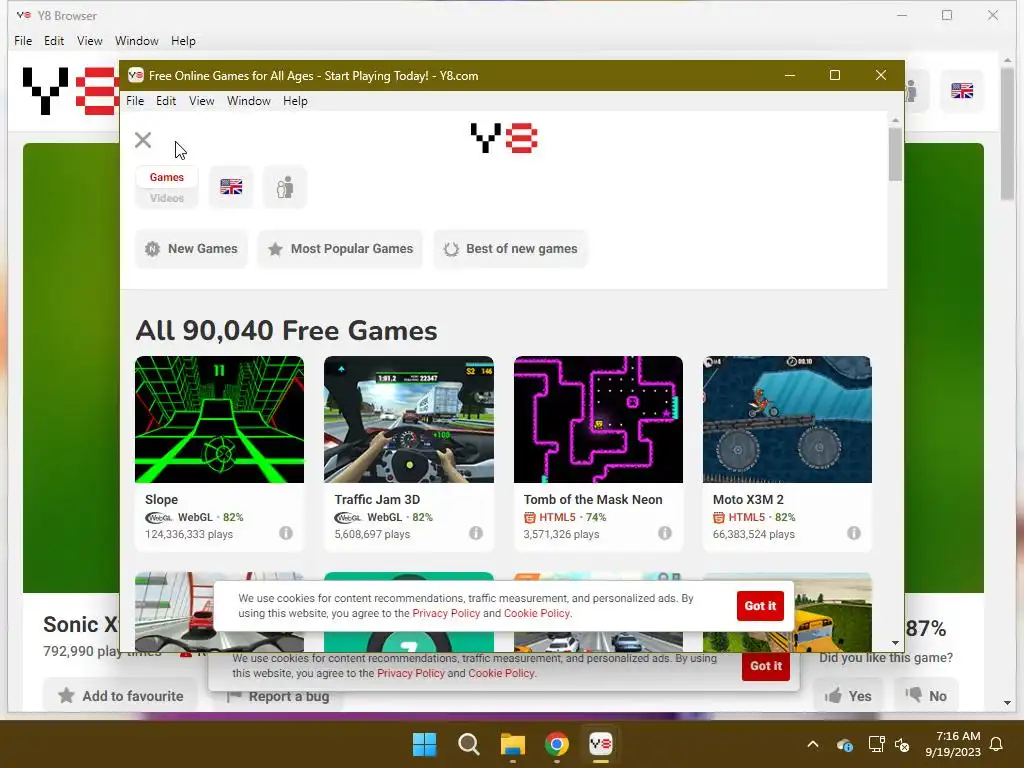This screenshot has height=768, width=1024.
Task: Close the navigation menu with the X icon
Action: 142,140
